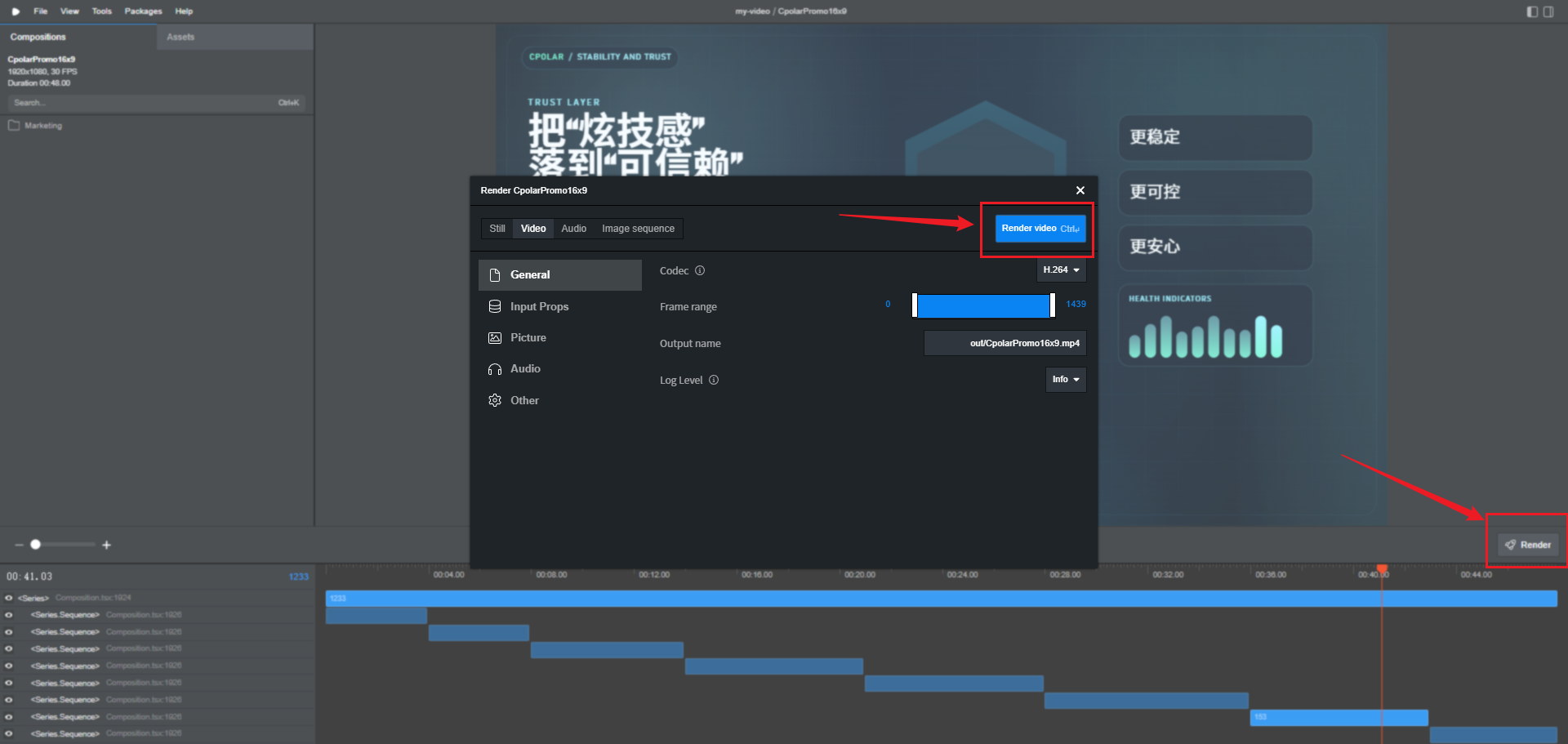1568x744 pixels.
Task: Open the Input Props settings section
Action: [x=539, y=306]
